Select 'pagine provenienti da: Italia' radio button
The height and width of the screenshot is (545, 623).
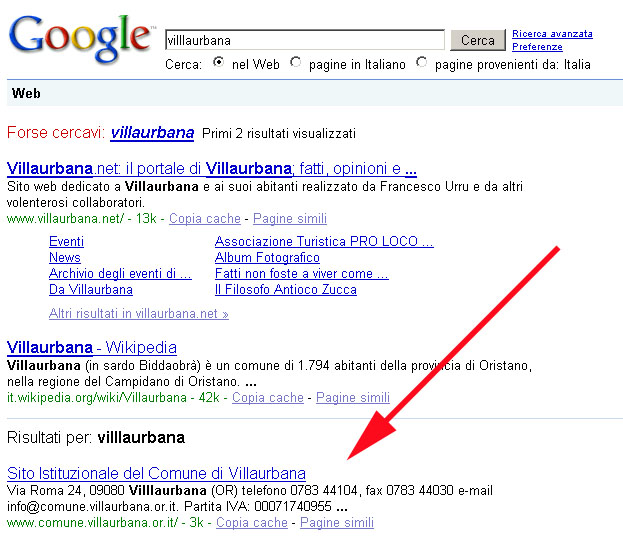[422, 62]
